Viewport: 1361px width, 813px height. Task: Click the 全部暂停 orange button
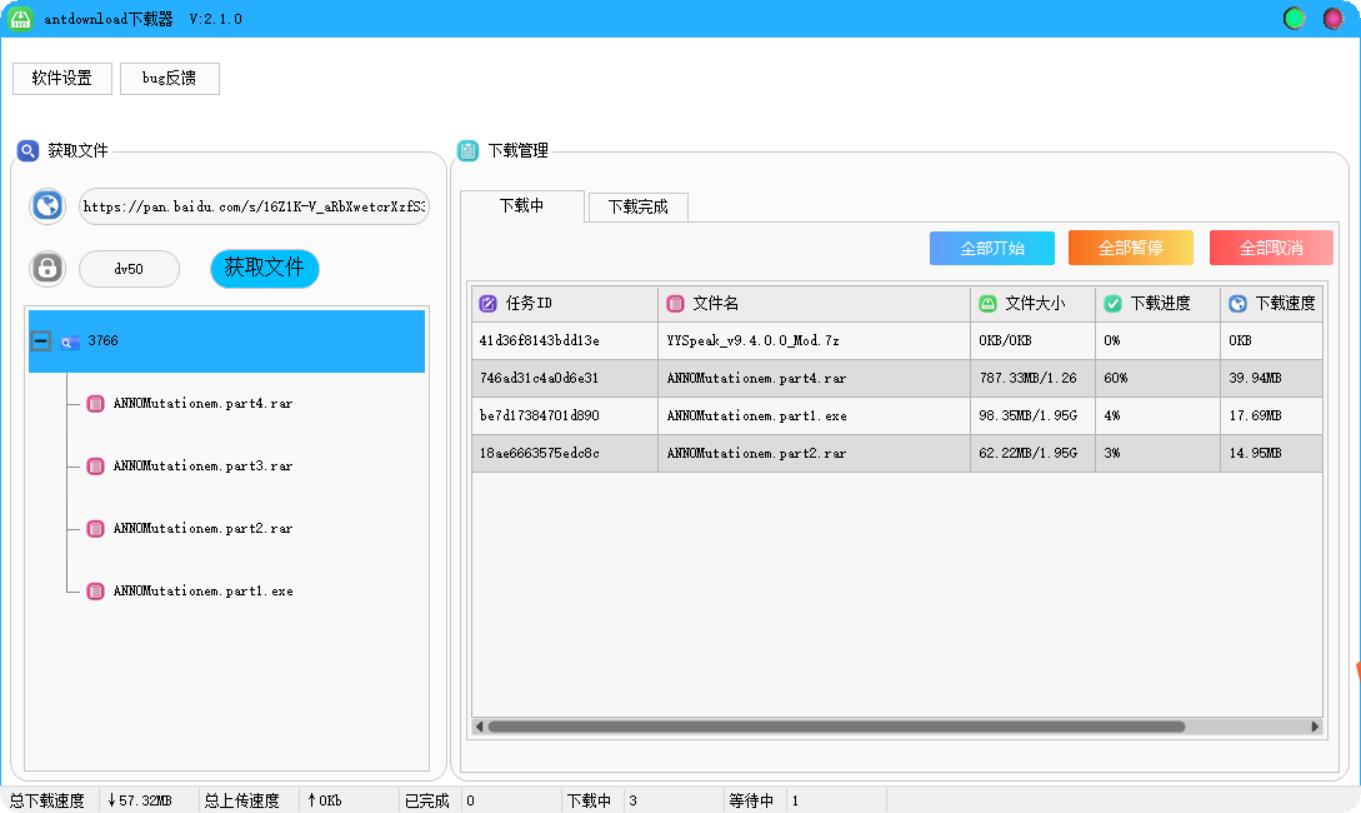pos(1130,248)
